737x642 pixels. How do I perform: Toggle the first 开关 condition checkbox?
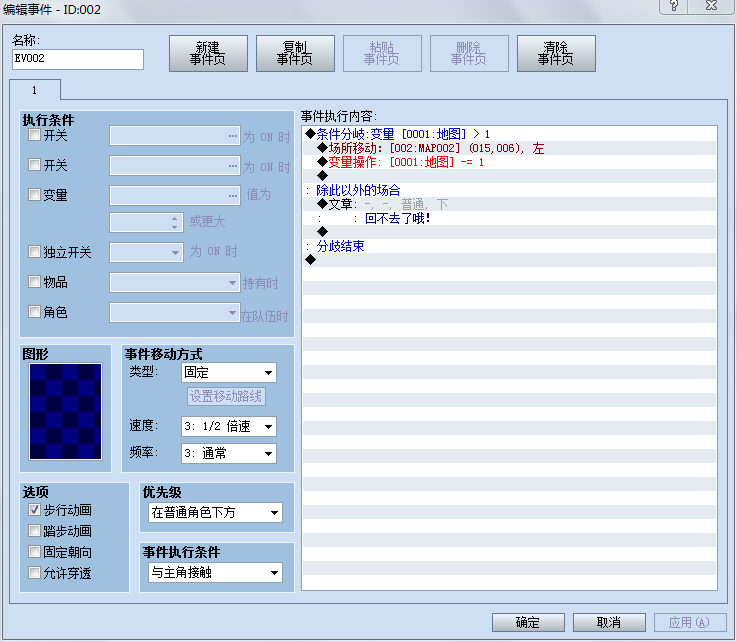click(x=34, y=135)
